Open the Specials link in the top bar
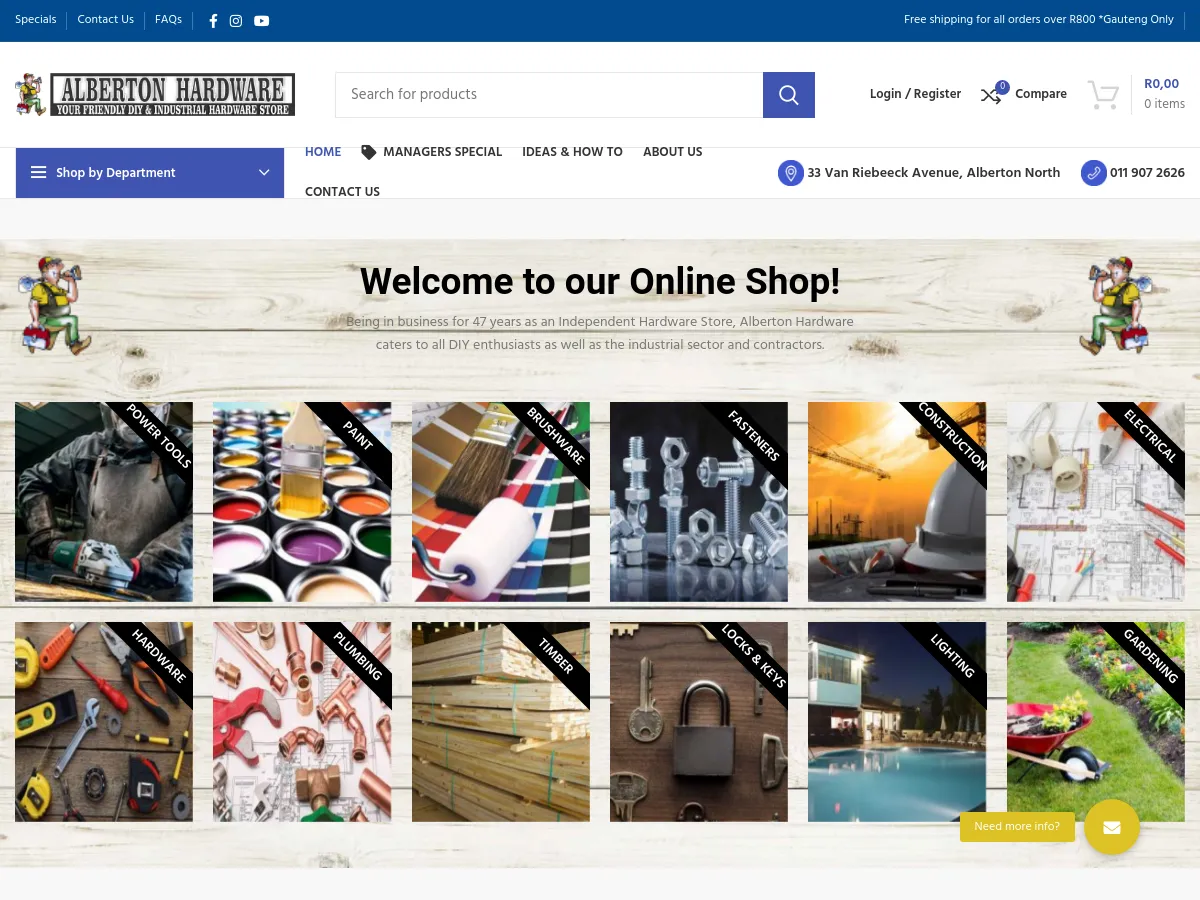The height and width of the screenshot is (900, 1200). click(x=35, y=20)
